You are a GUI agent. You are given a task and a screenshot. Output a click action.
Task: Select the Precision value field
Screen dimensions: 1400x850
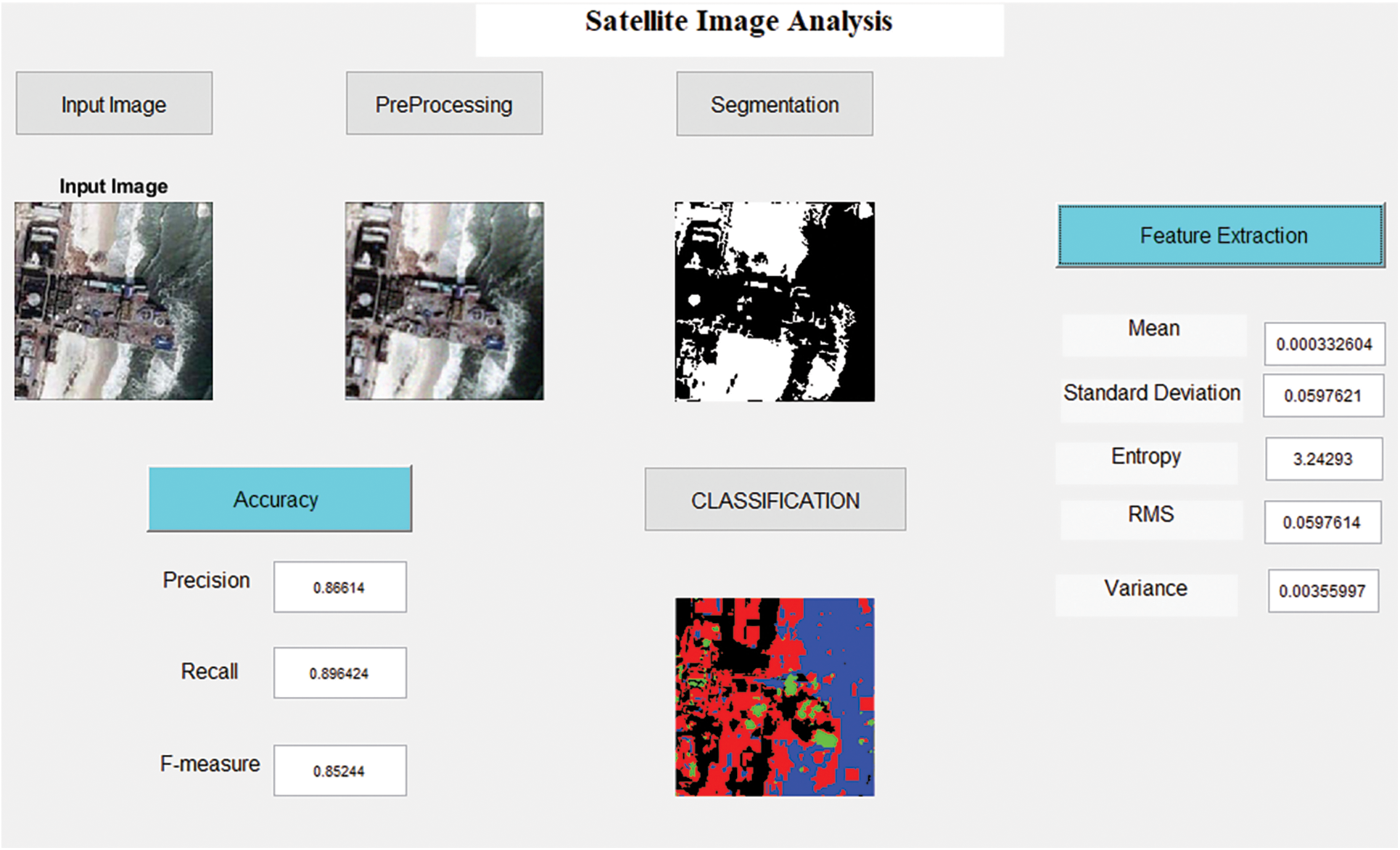[x=339, y=587]
